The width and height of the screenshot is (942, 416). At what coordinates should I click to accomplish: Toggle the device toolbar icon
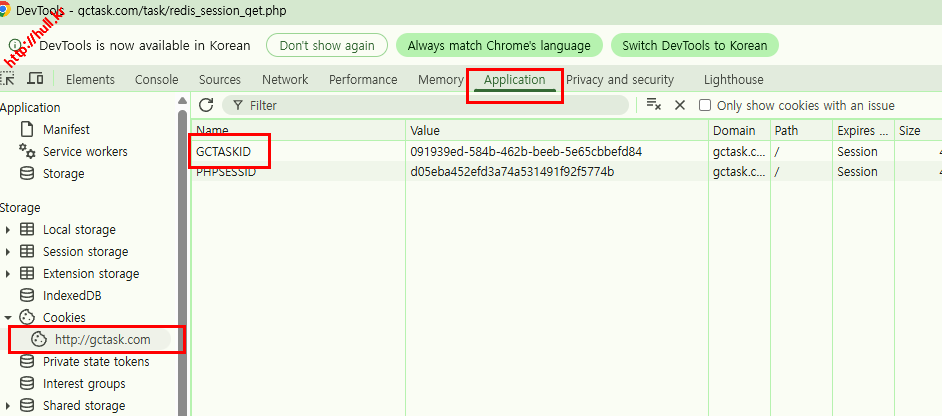pyautogui.click(x=36, y=79)
